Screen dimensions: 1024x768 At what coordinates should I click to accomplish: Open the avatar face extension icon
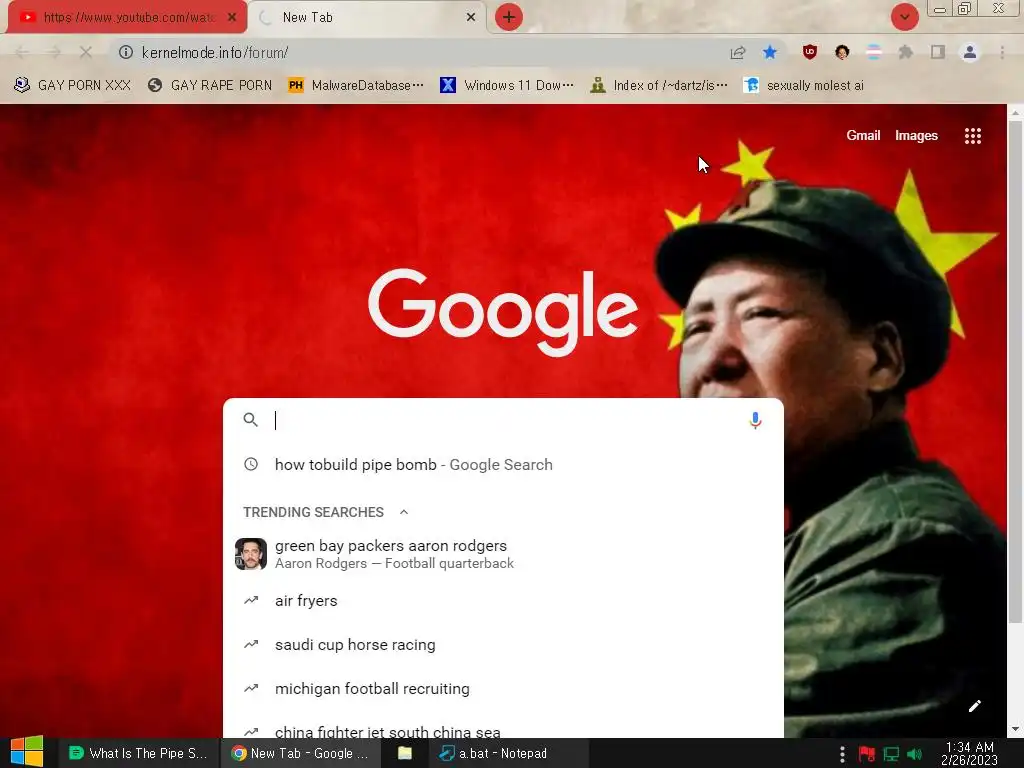coord(842,52)
